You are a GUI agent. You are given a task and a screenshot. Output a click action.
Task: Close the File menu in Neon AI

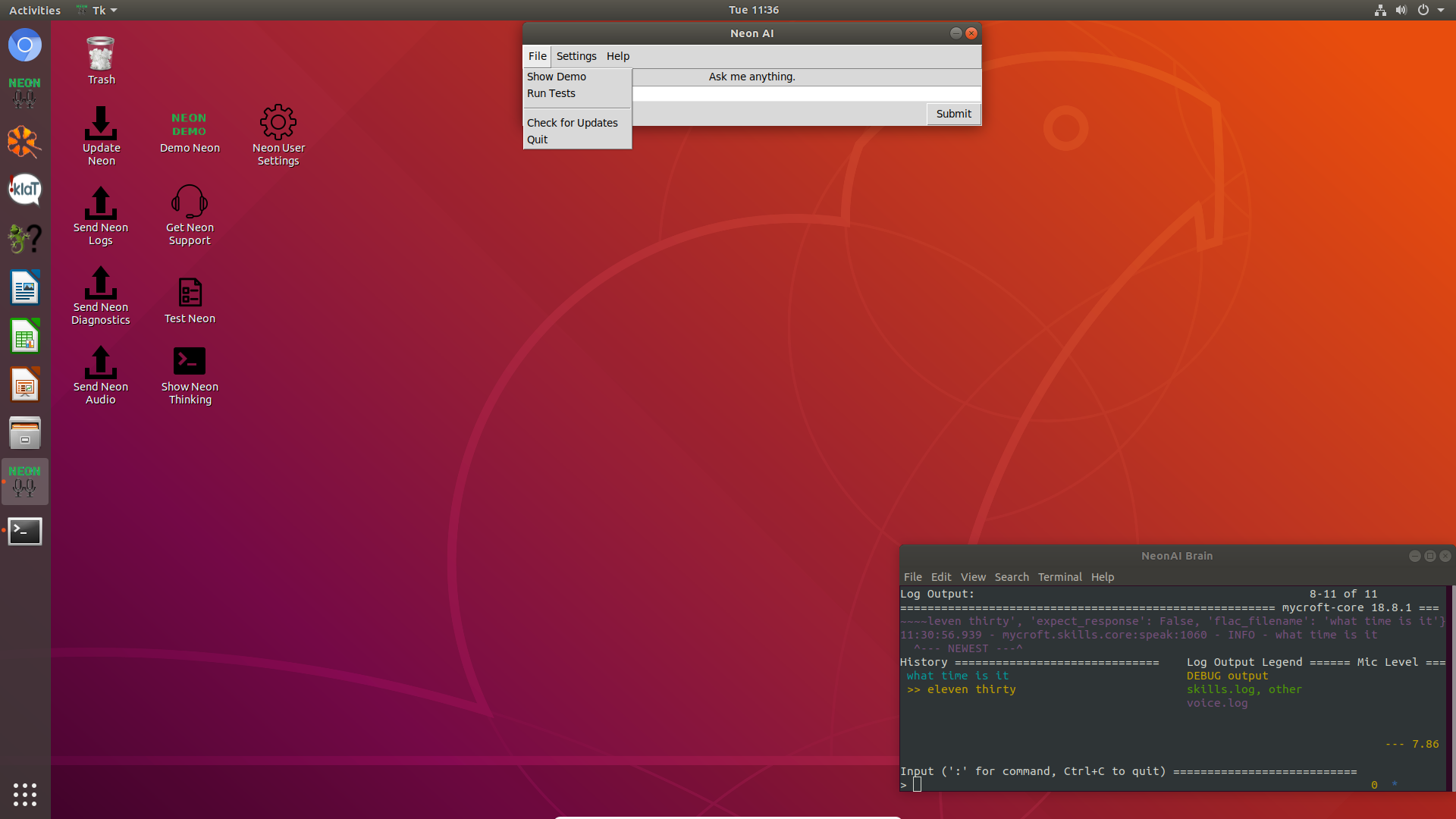click(x=537, y=56)
